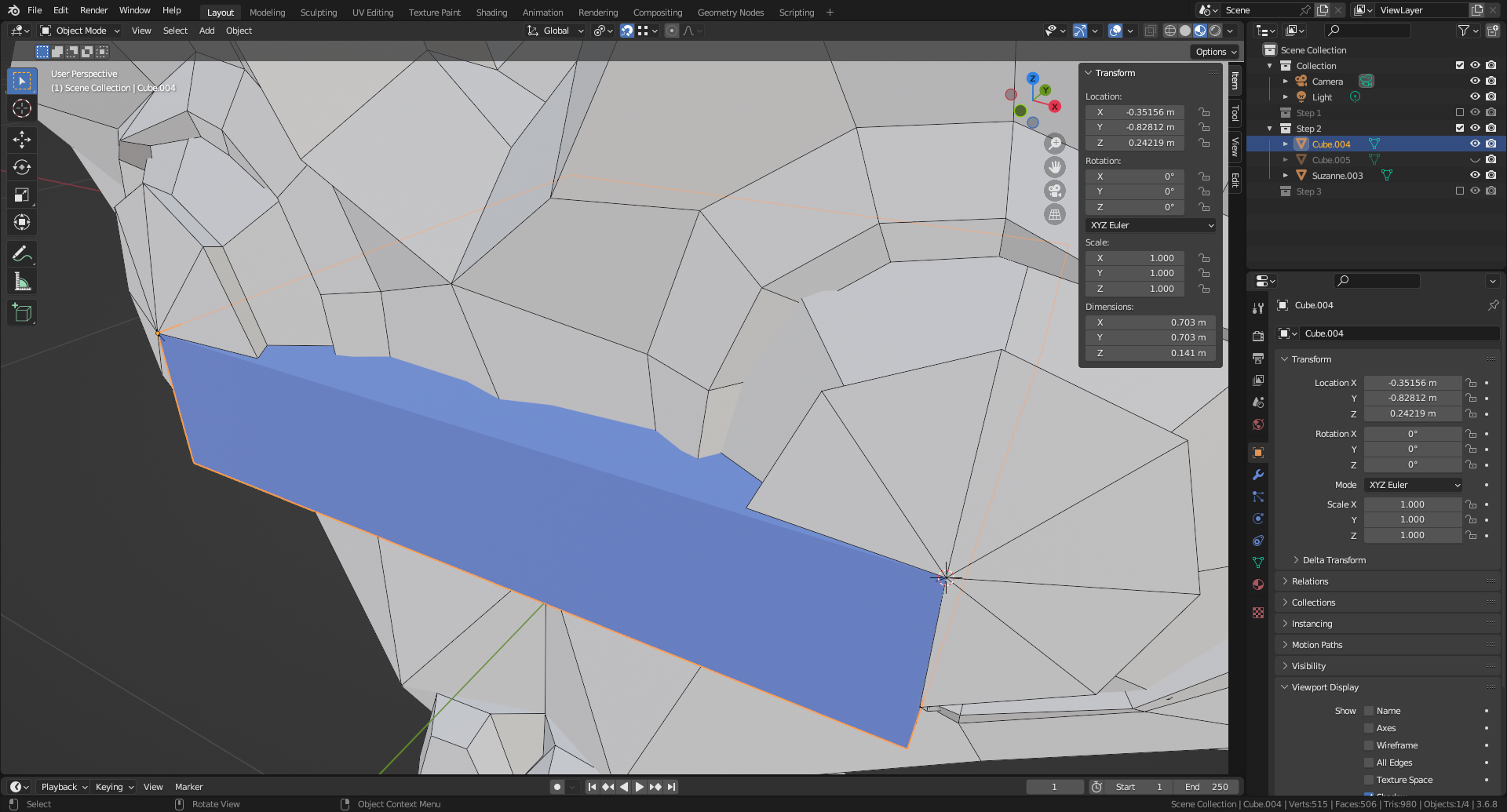Screen dimensions: 1507x812
Task: Toggle X-ray display in header
Action: (x=1150, y=31)
